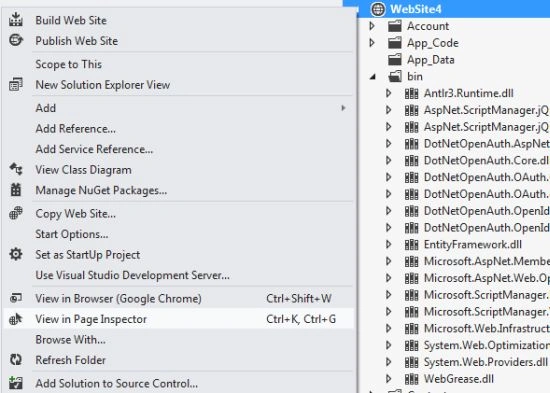Click the View in Page Inspector icon

16,319
